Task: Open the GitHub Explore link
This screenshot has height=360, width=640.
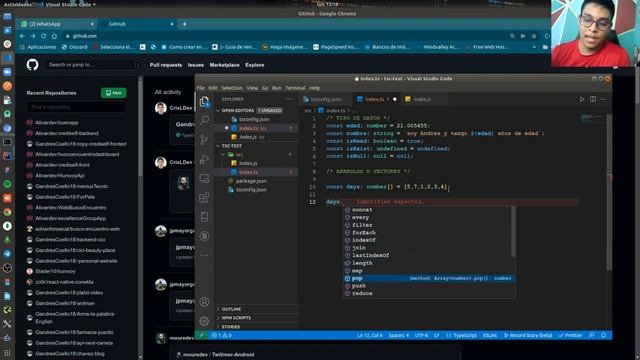Action: pos(255,65)
